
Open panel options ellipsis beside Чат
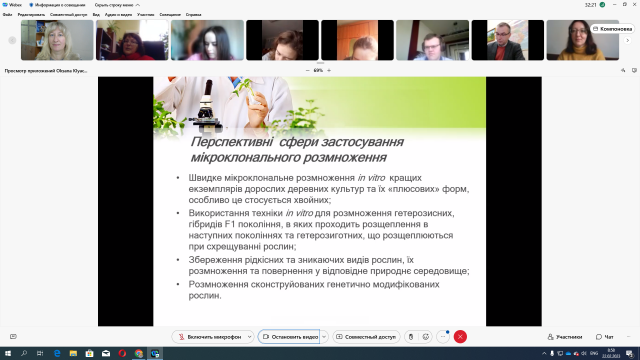click(x=629, y=337)
